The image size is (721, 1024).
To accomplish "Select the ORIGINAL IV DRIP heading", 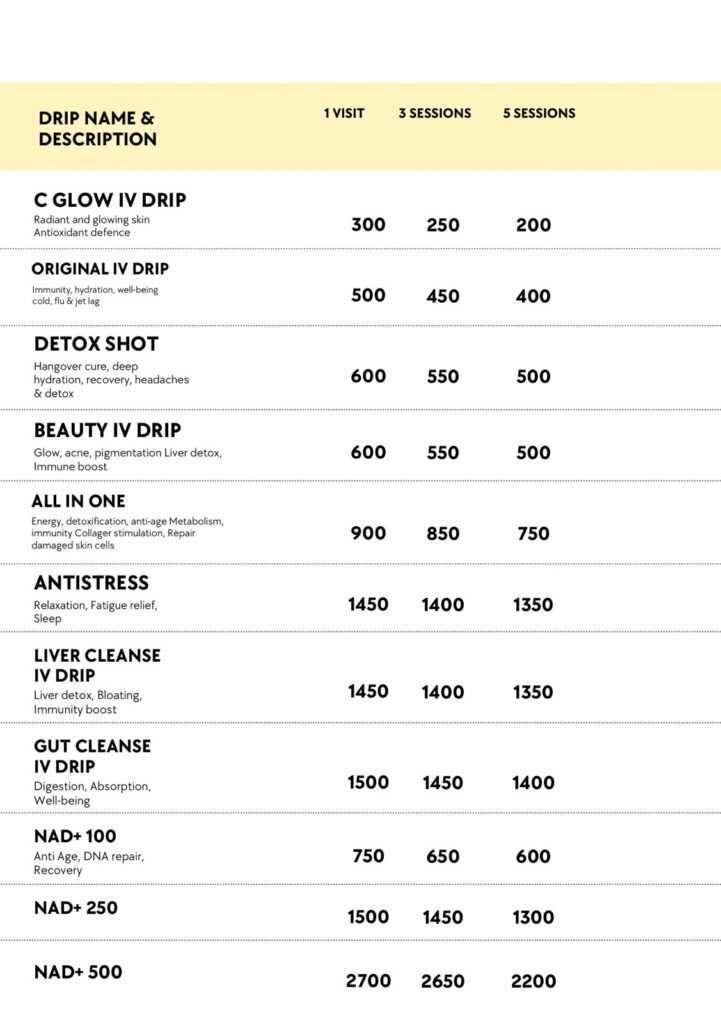I will [x=100, y=269].
